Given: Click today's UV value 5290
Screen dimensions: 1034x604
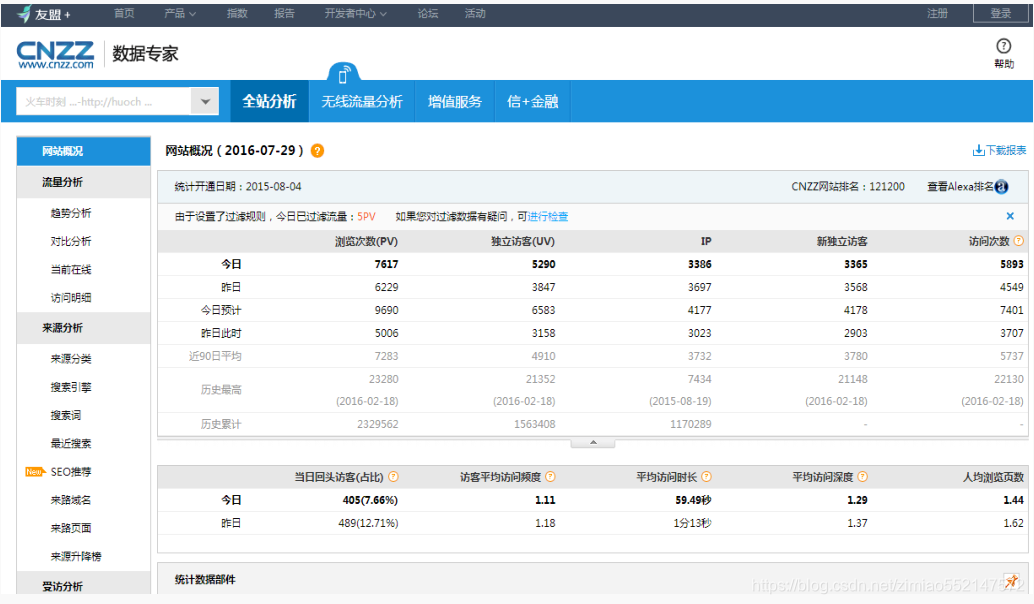Looking at the screenshot, I should pos(543,264).
